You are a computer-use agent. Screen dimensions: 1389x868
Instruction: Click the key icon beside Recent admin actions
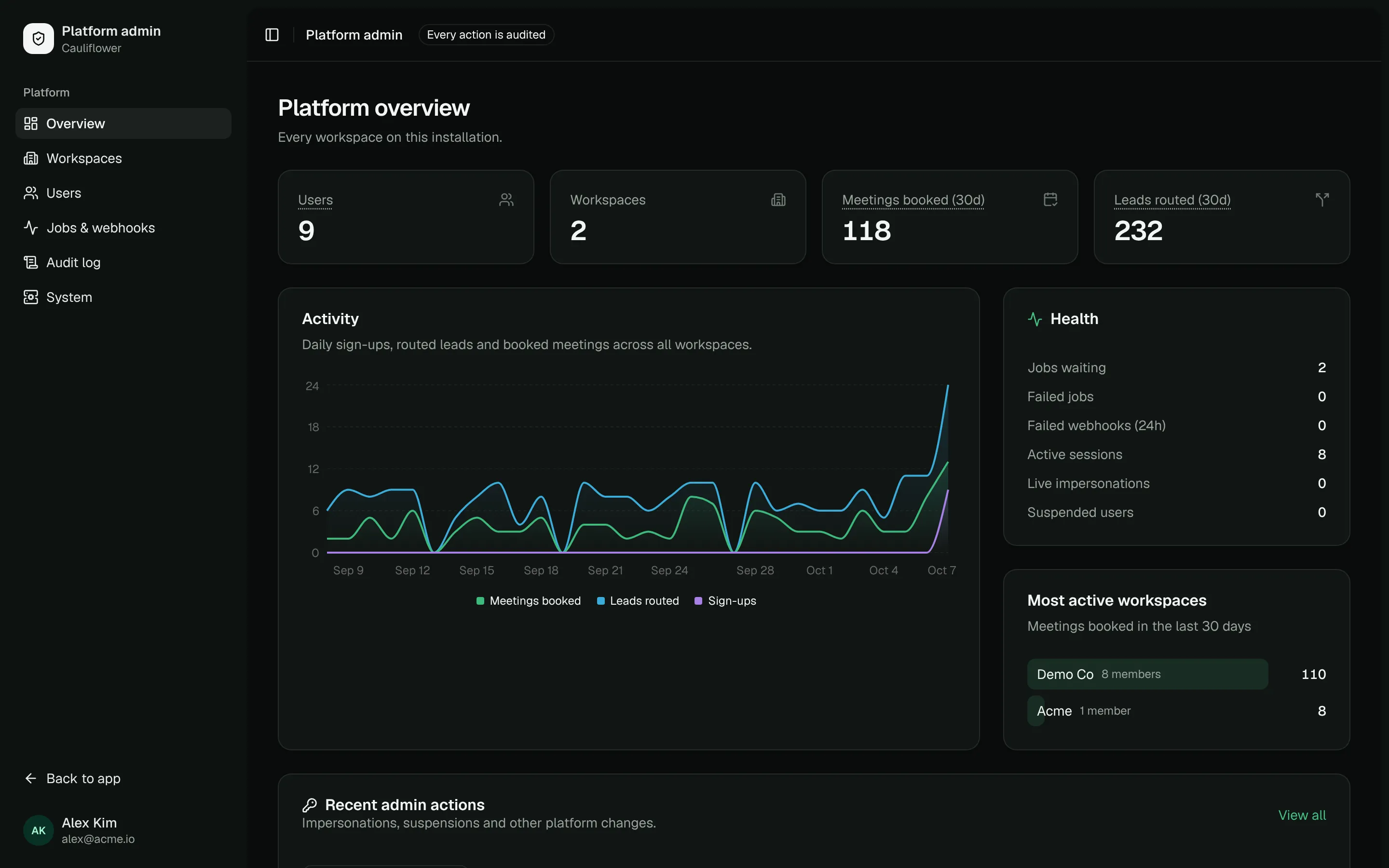point(309,805)
